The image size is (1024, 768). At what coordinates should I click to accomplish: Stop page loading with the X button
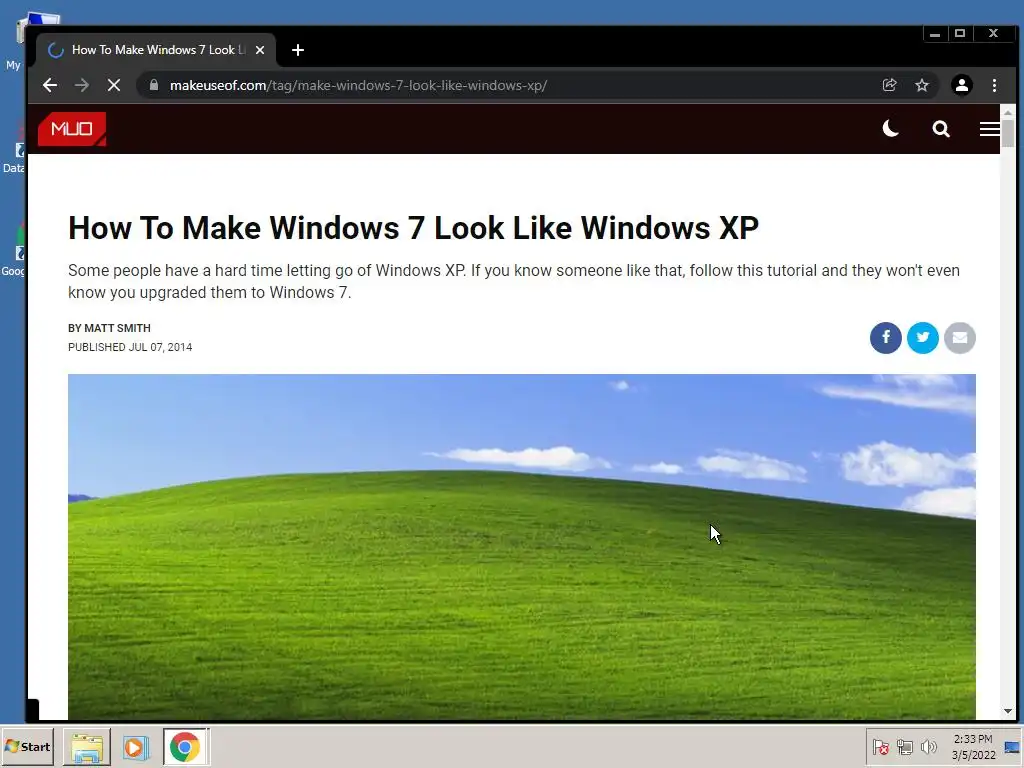click(114, 85)
